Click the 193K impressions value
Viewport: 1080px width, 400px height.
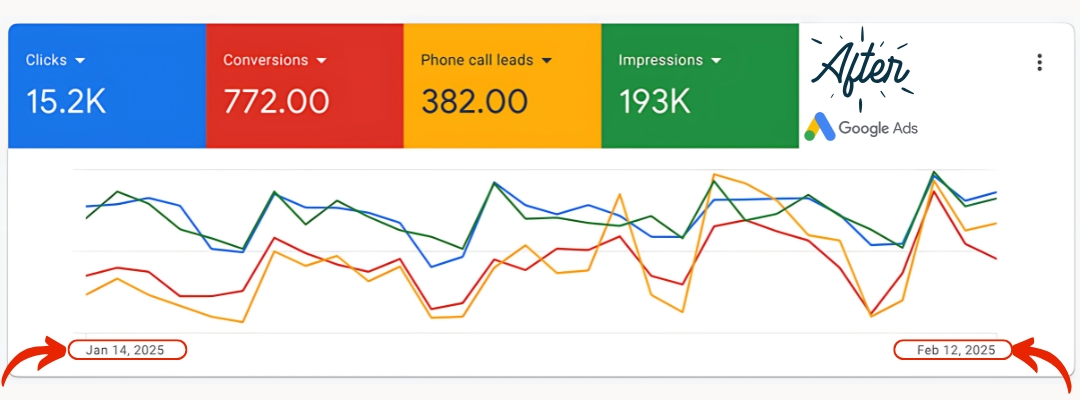(x=656, y=101)
